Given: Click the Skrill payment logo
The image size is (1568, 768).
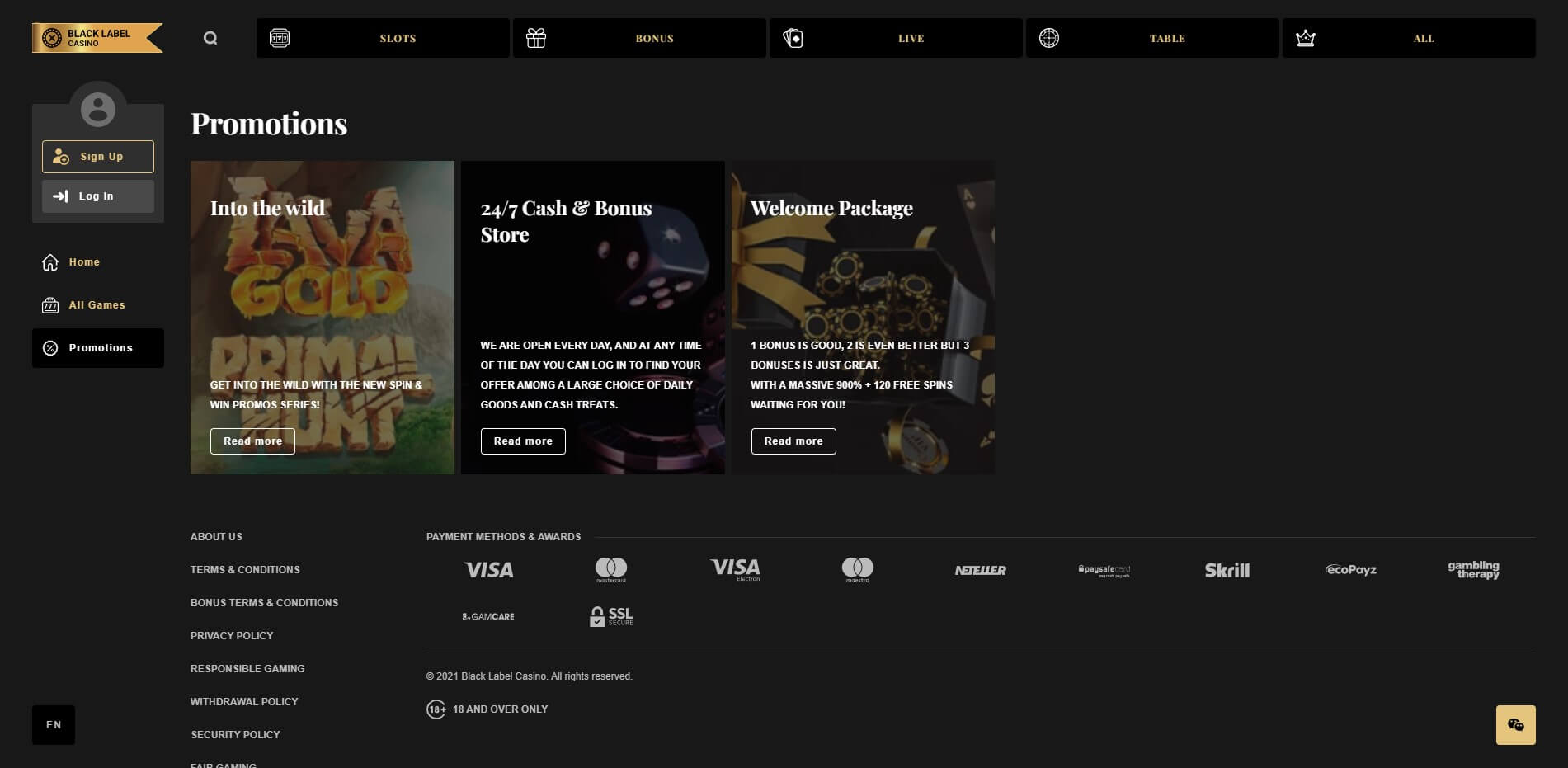Looking at the screenshot, I should coord(1227,570).
